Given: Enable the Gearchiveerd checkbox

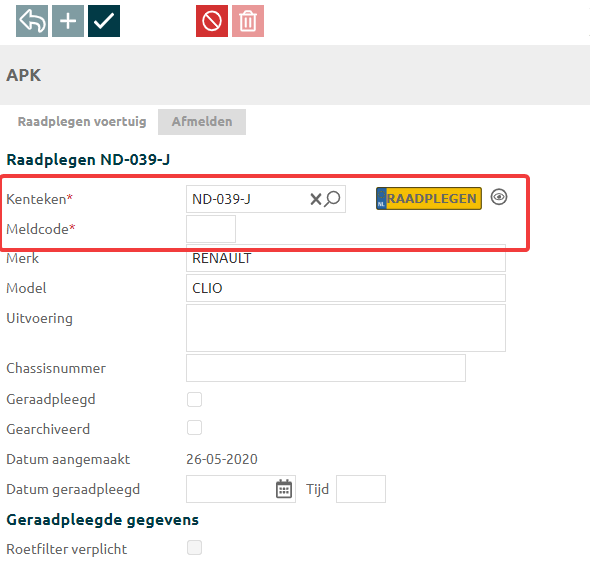Looking at the screenshot, I should click(195, 428).
